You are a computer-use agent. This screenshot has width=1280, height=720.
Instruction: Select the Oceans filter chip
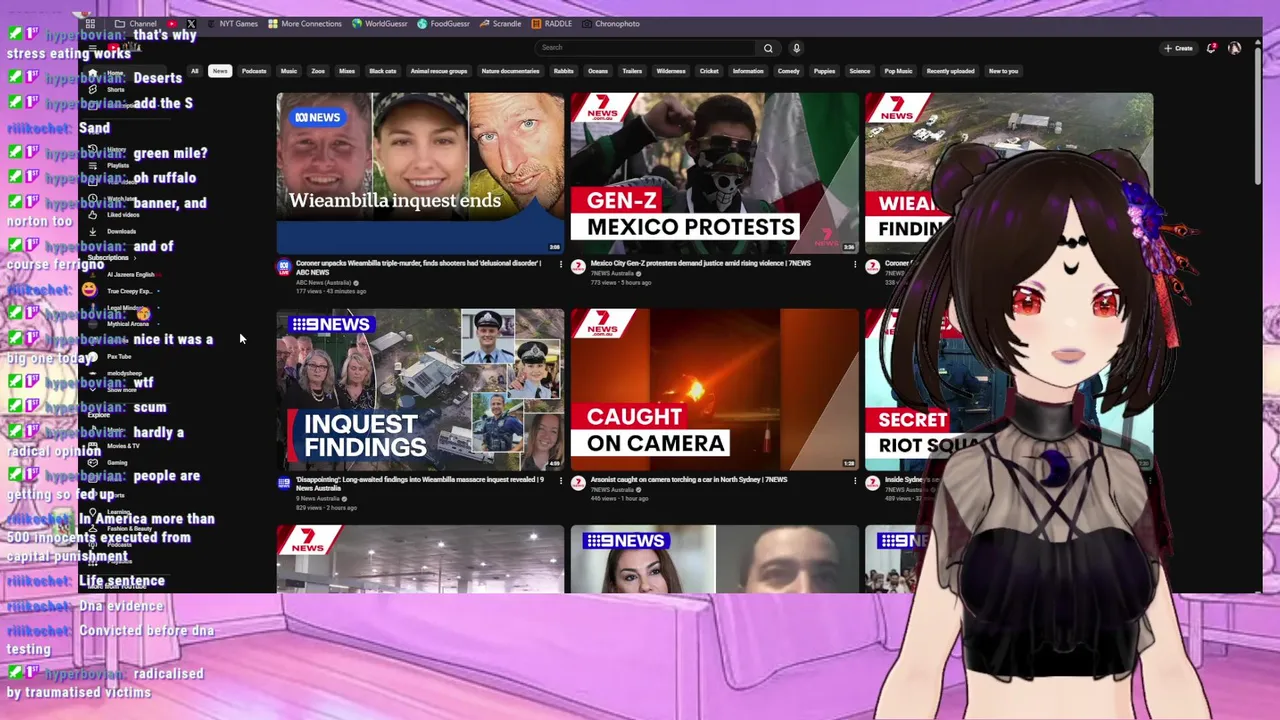[598, 71]
